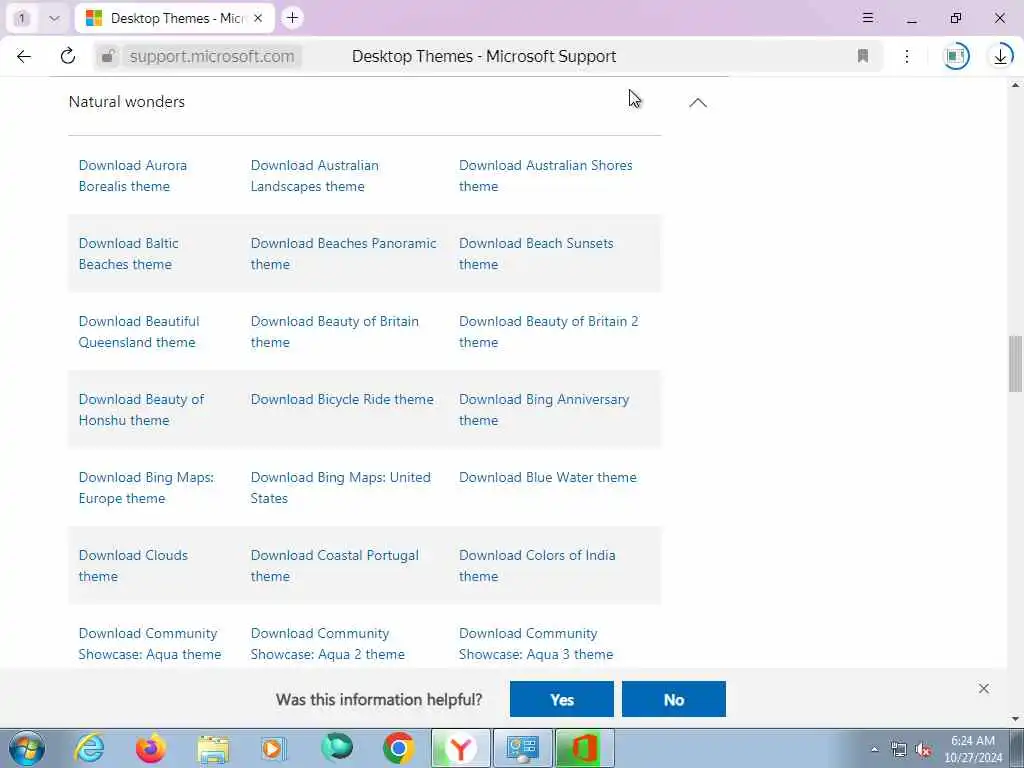The height and width of the screenshot is (768, 1024).
Task: Click the page vertical scrollbar thumb
Action: [1016, 364]
